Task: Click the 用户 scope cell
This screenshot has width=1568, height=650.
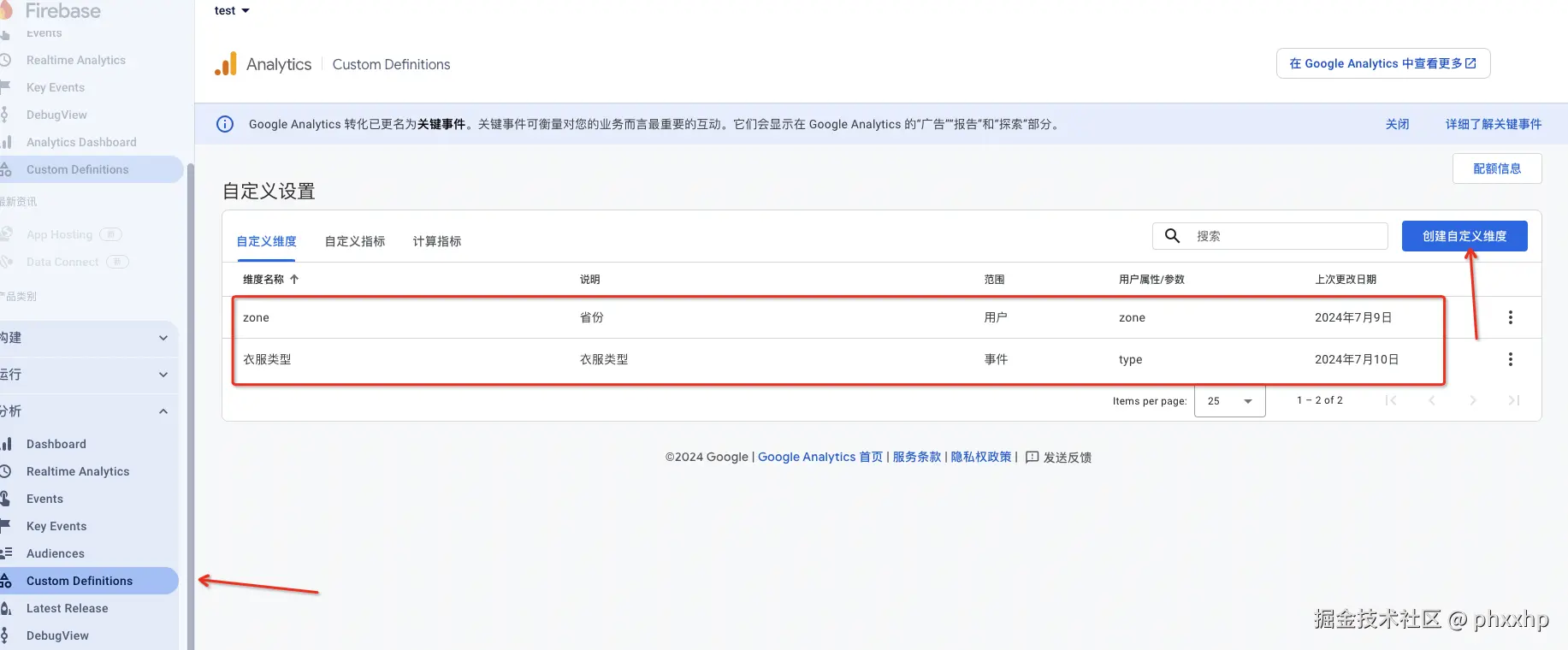Action: point(996,317)
